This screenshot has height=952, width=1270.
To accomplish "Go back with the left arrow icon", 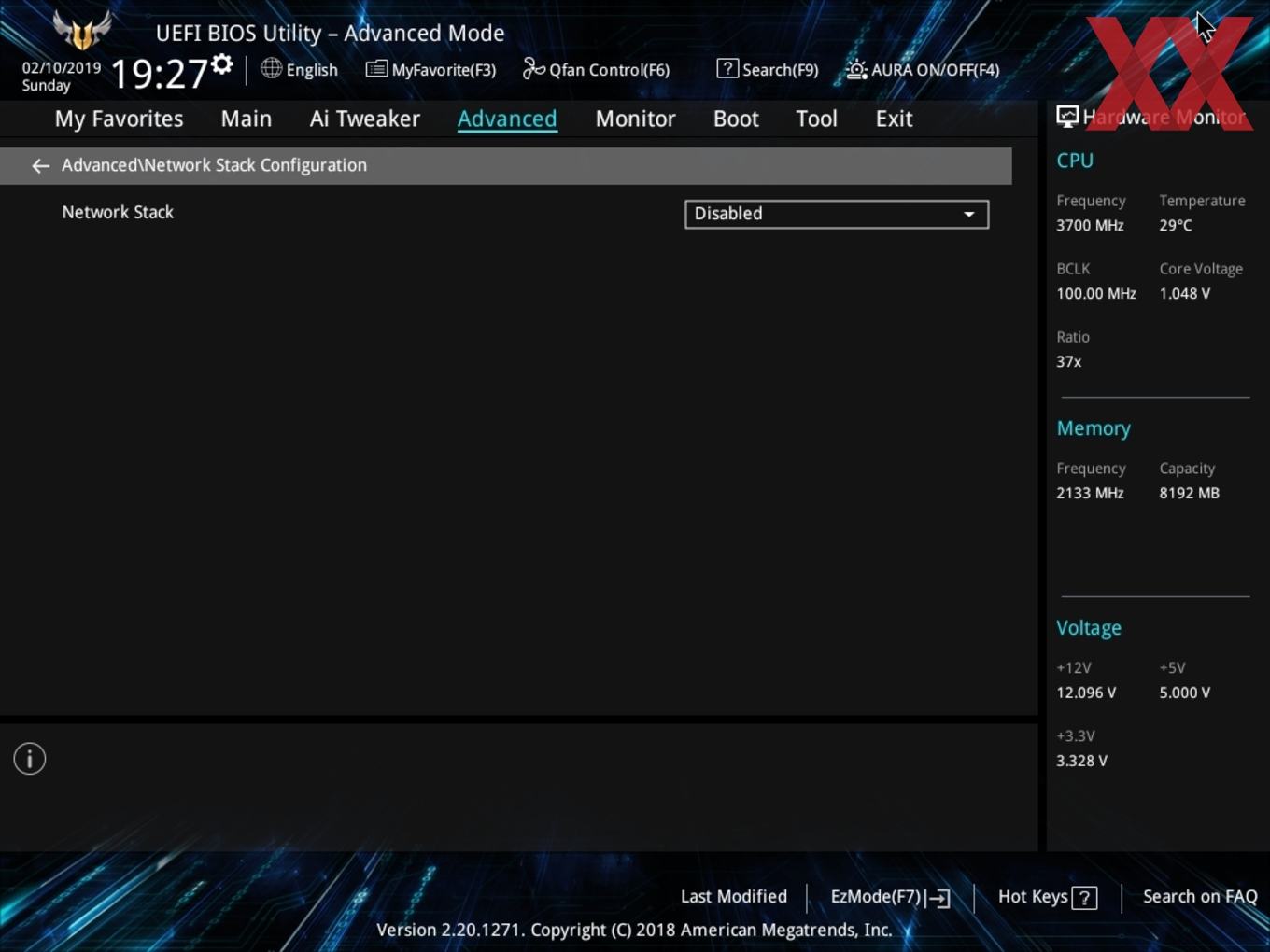I will pyautogui.click(x=40, y=165).
